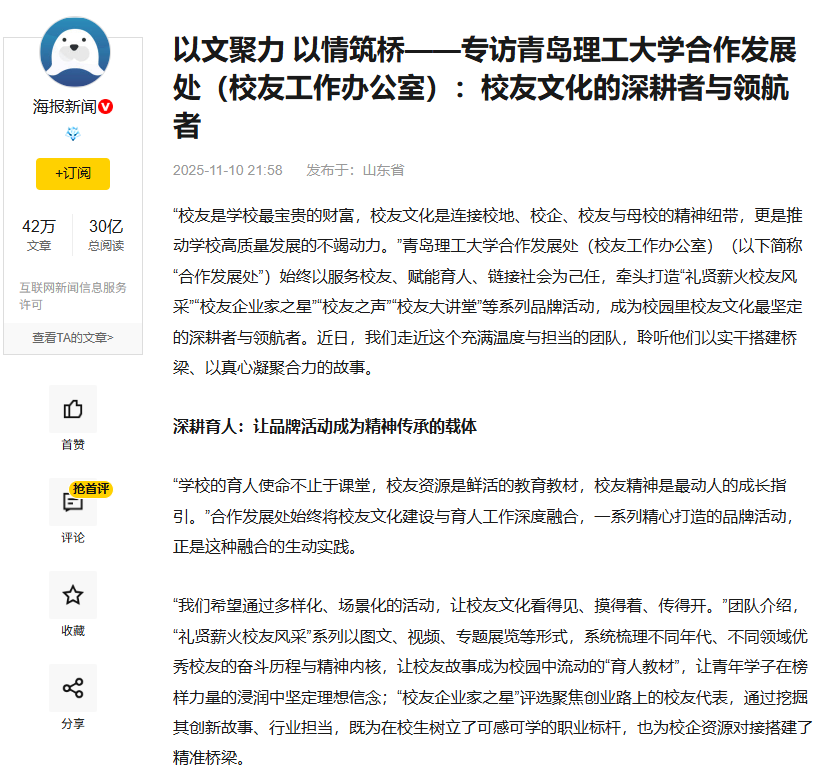
Task: Open 查看TA的文章 link
Action: [73, 338]
